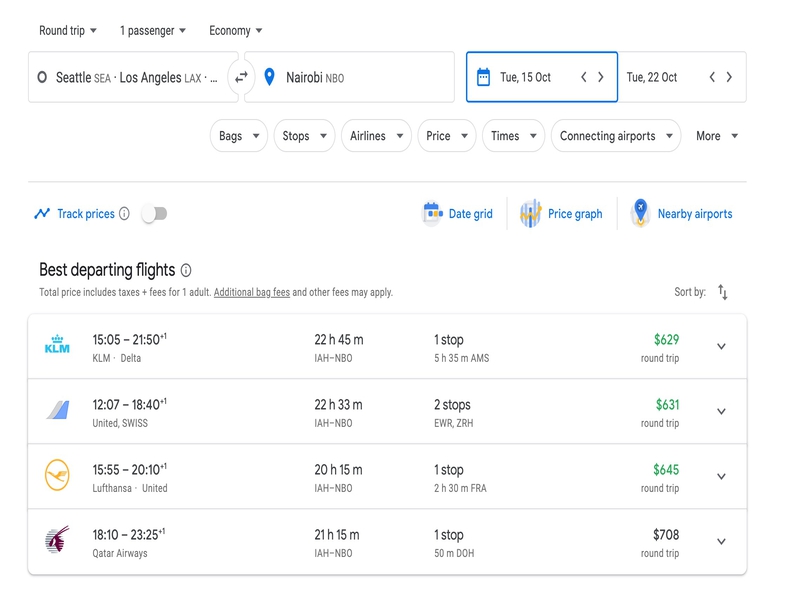
Task: Open the Date grid link
Action: pyautogui.click(x=470, y=214)
